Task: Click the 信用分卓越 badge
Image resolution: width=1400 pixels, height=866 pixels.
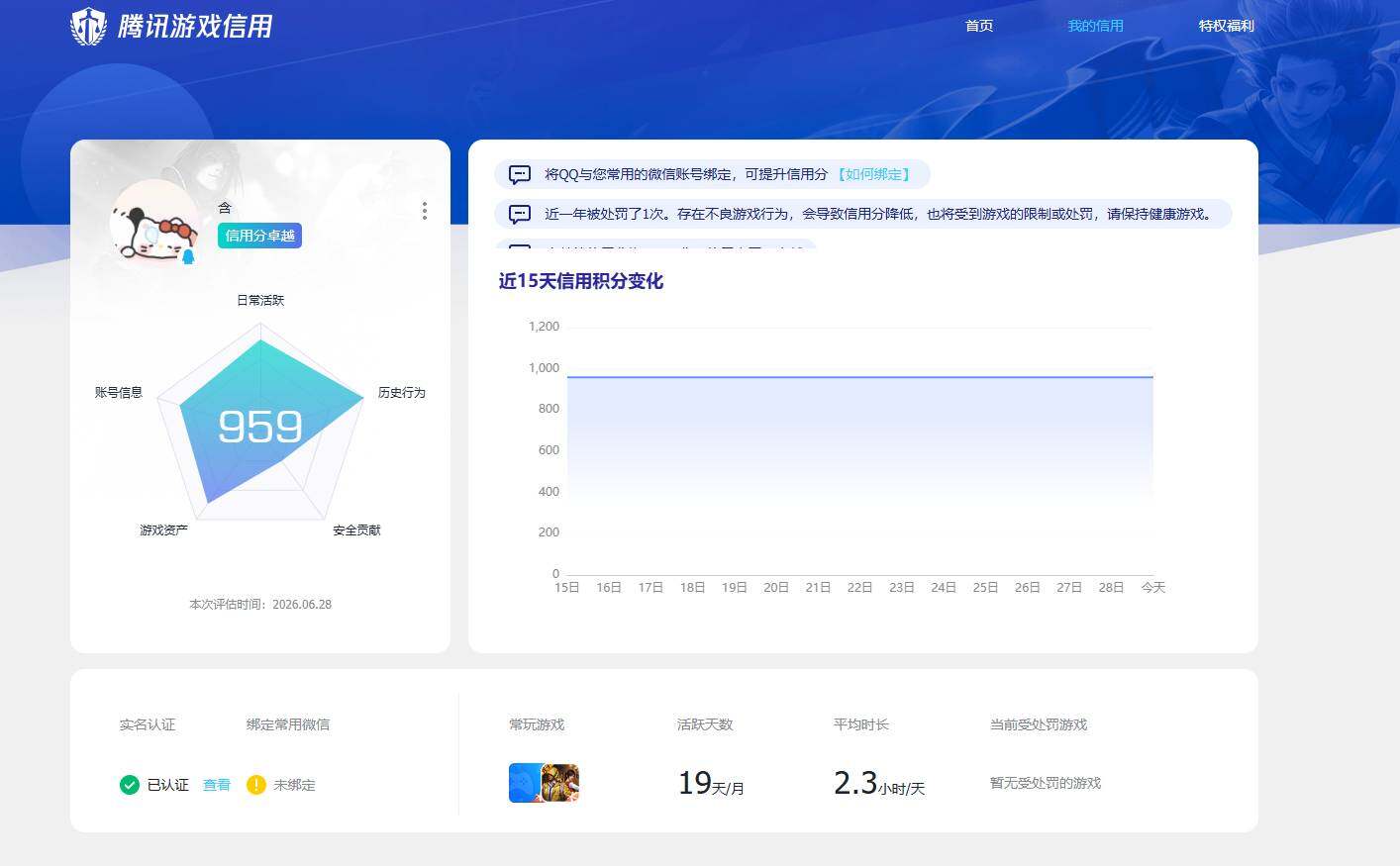Action: coord(259,236)
